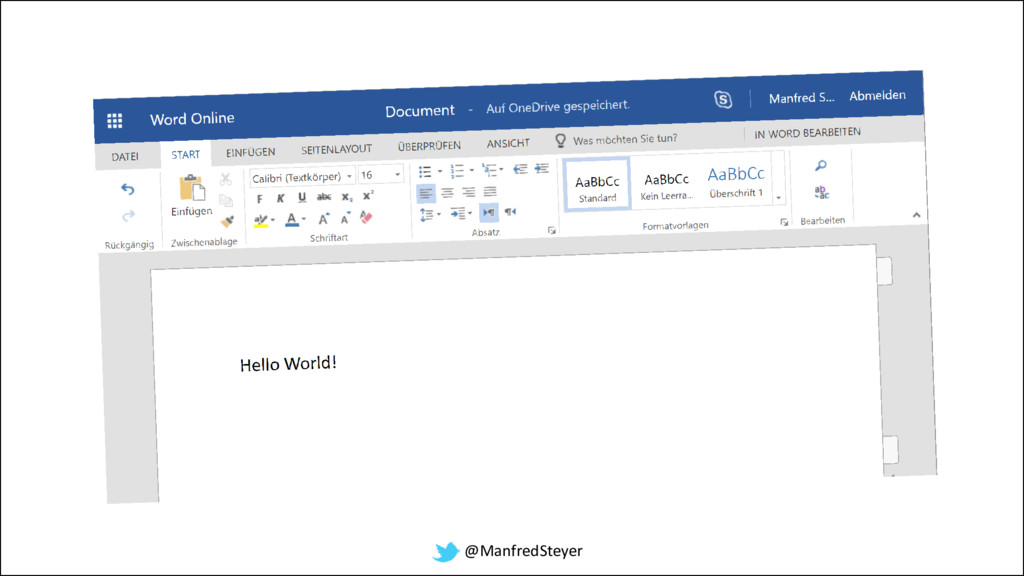1024x576 pixels.
Task: Center-align the paragraph
Action: pyautogui.click(x=447, y=193)
